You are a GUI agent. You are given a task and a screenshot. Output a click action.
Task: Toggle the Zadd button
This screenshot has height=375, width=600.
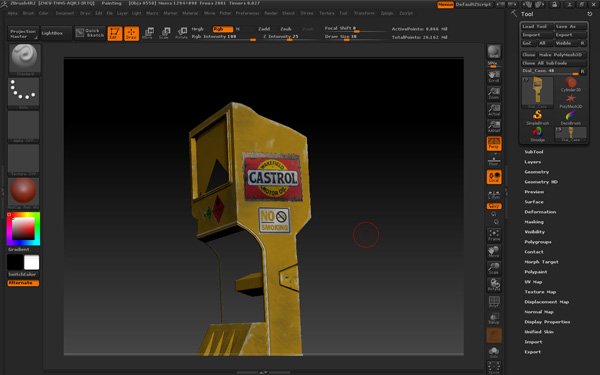click(x=264, y=29)
